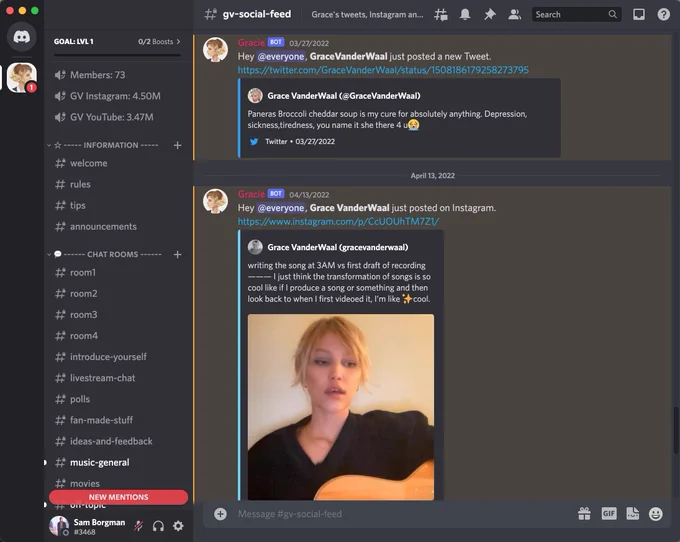Open help question mark icon
680x542 pixels.
[x=664, y=14]
